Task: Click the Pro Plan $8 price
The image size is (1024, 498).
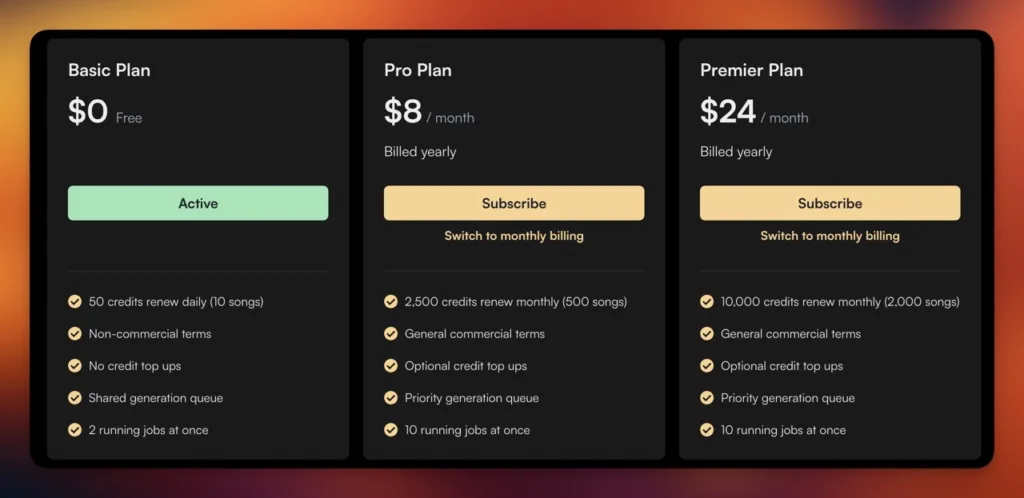Action: pos(403,111)
